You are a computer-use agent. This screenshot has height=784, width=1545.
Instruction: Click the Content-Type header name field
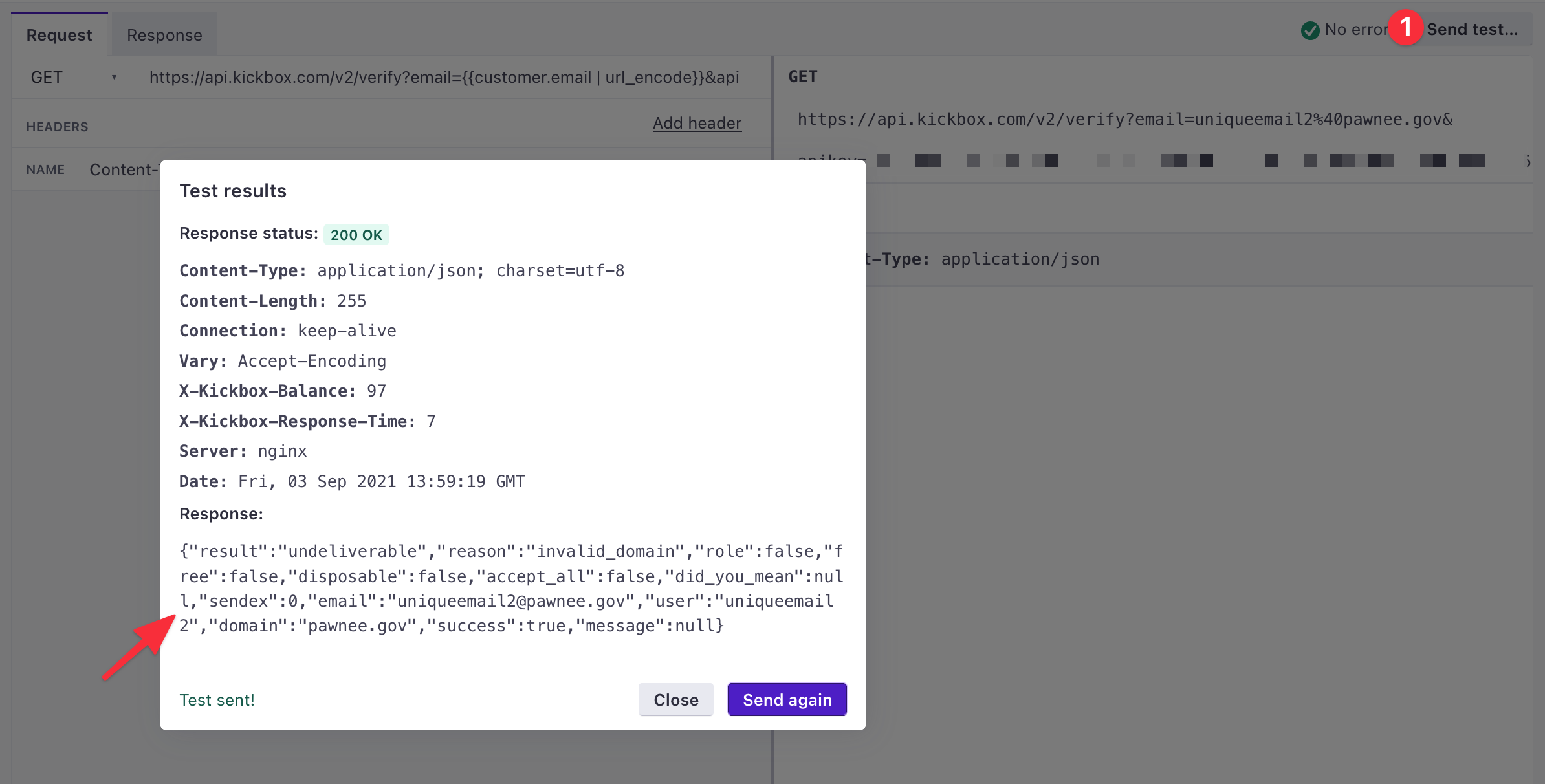(124, 169)
